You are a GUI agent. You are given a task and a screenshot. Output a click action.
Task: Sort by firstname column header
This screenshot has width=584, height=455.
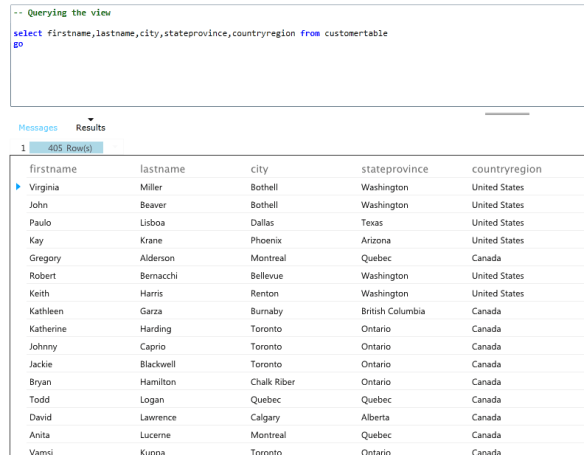(x=53, y=169)
